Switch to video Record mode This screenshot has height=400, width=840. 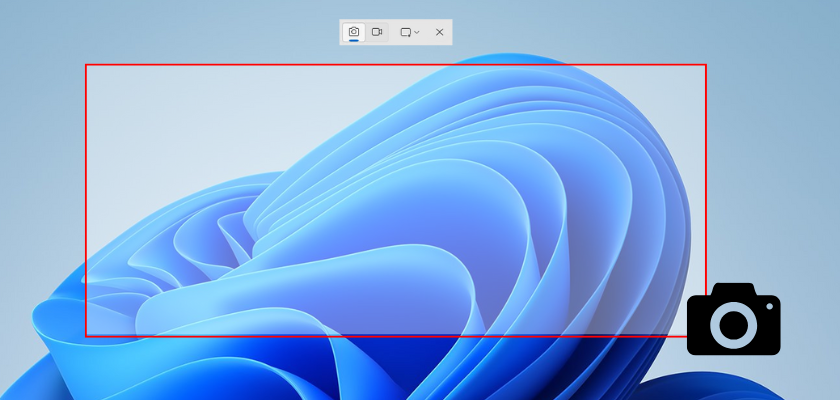pos(377,32)
